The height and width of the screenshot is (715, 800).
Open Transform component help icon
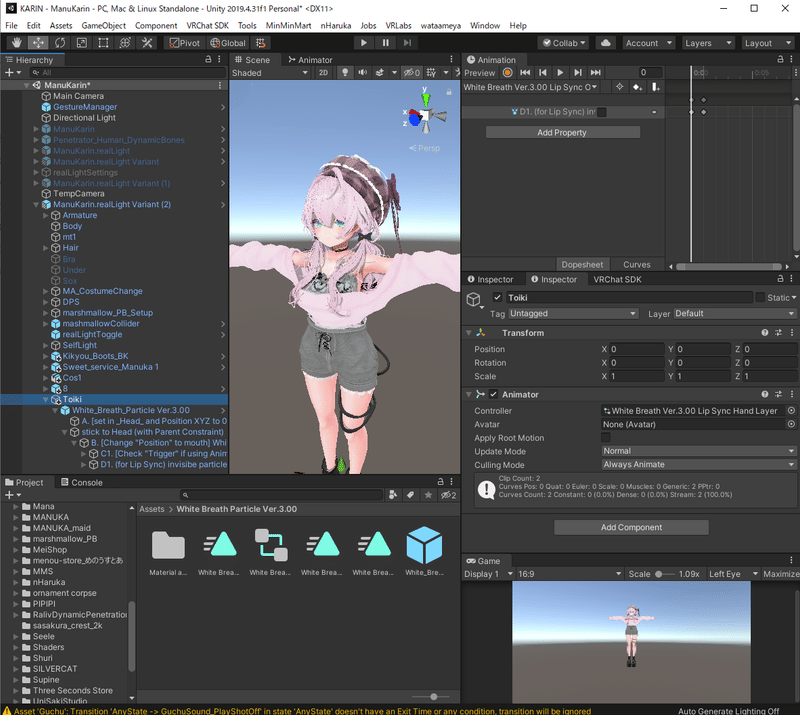pos(765,333)
